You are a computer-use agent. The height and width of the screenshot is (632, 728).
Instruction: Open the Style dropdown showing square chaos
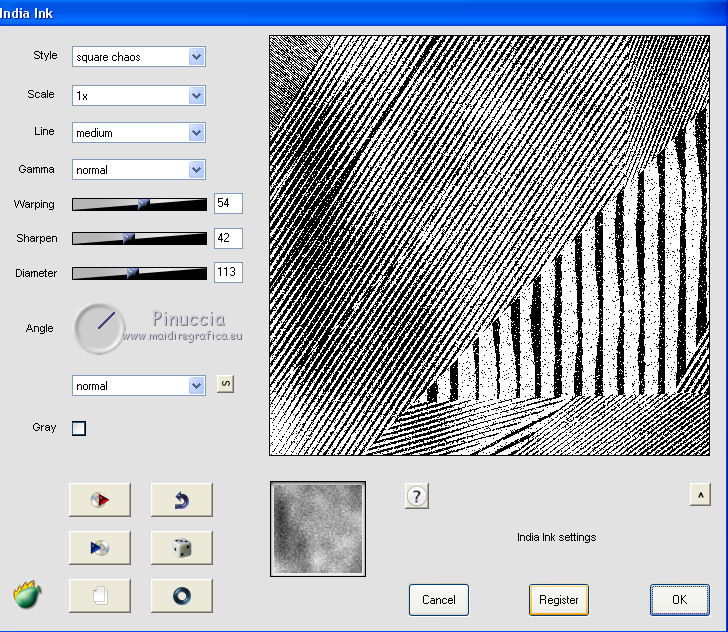click(x=196, y=57)
